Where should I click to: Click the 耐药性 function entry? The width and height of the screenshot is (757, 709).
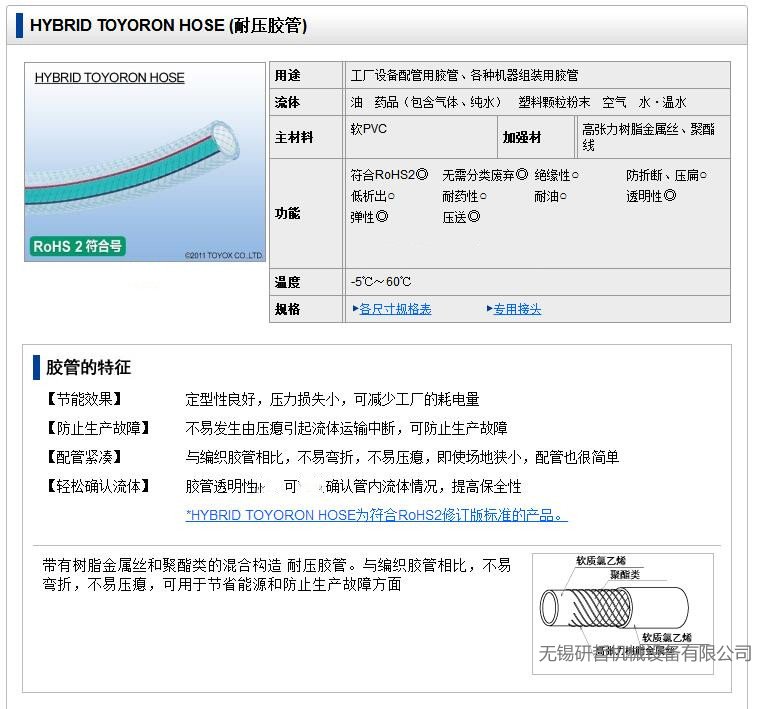pyautogui.click(x=464, y=196)
